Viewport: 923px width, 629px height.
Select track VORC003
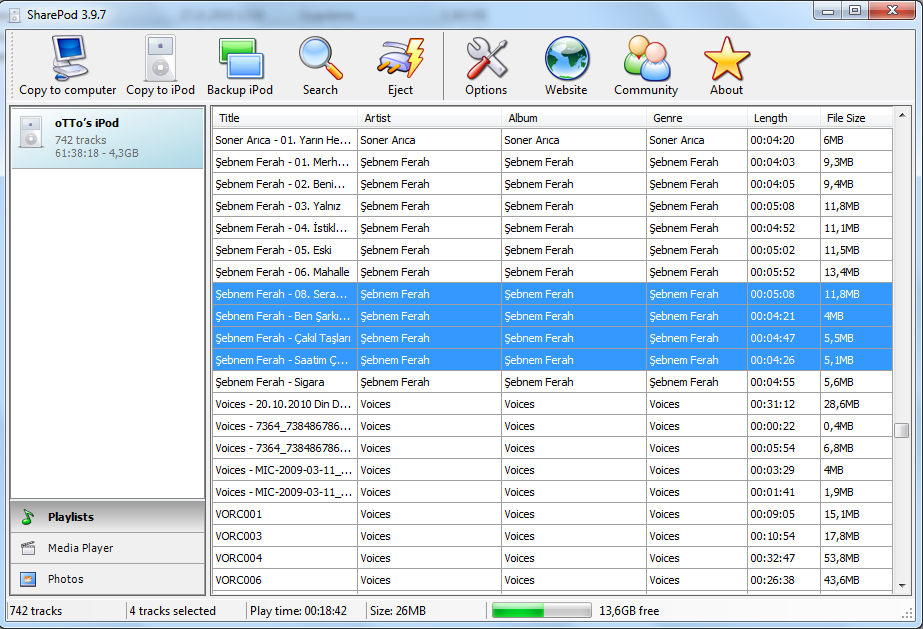(285, 536)
